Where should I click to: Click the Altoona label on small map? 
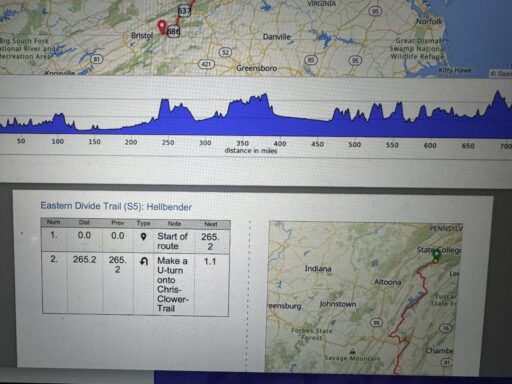(387, 282)
